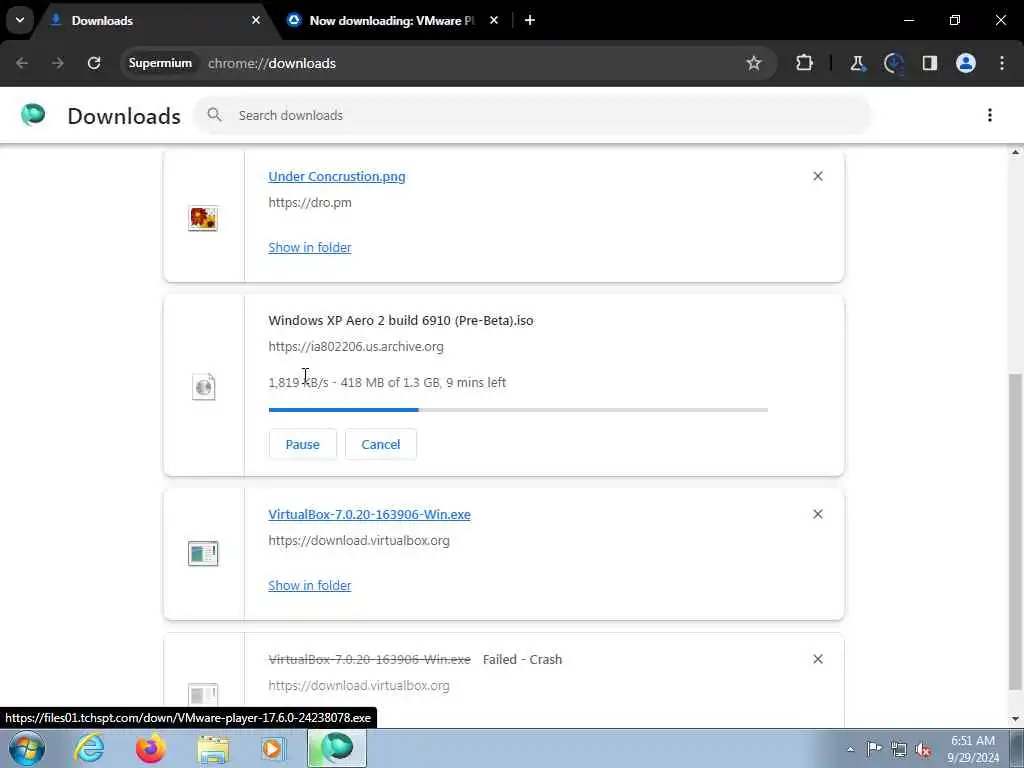Launch Internet Explorer from taskbar
Viewport: 1024px width, 768px height.
tap(89, 748)
